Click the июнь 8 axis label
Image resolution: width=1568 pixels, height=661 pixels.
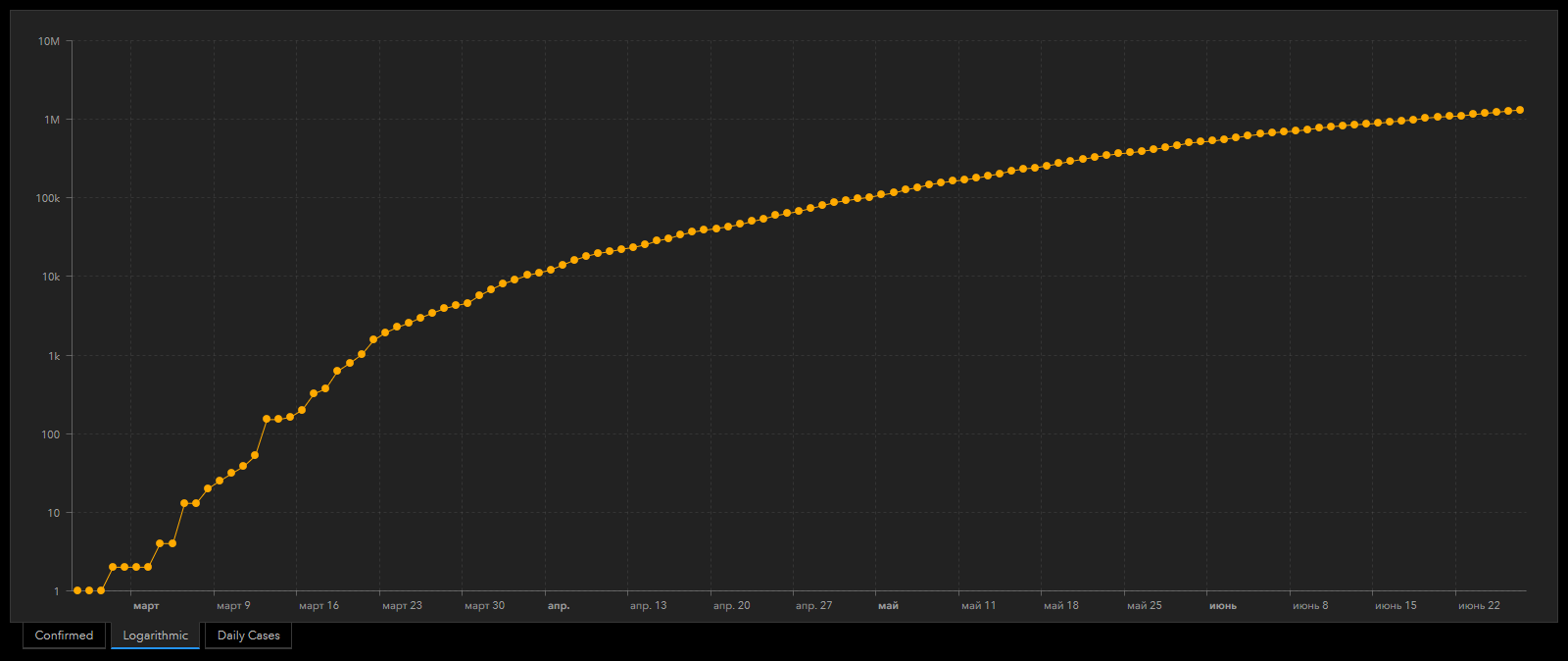coord(1310,606)
